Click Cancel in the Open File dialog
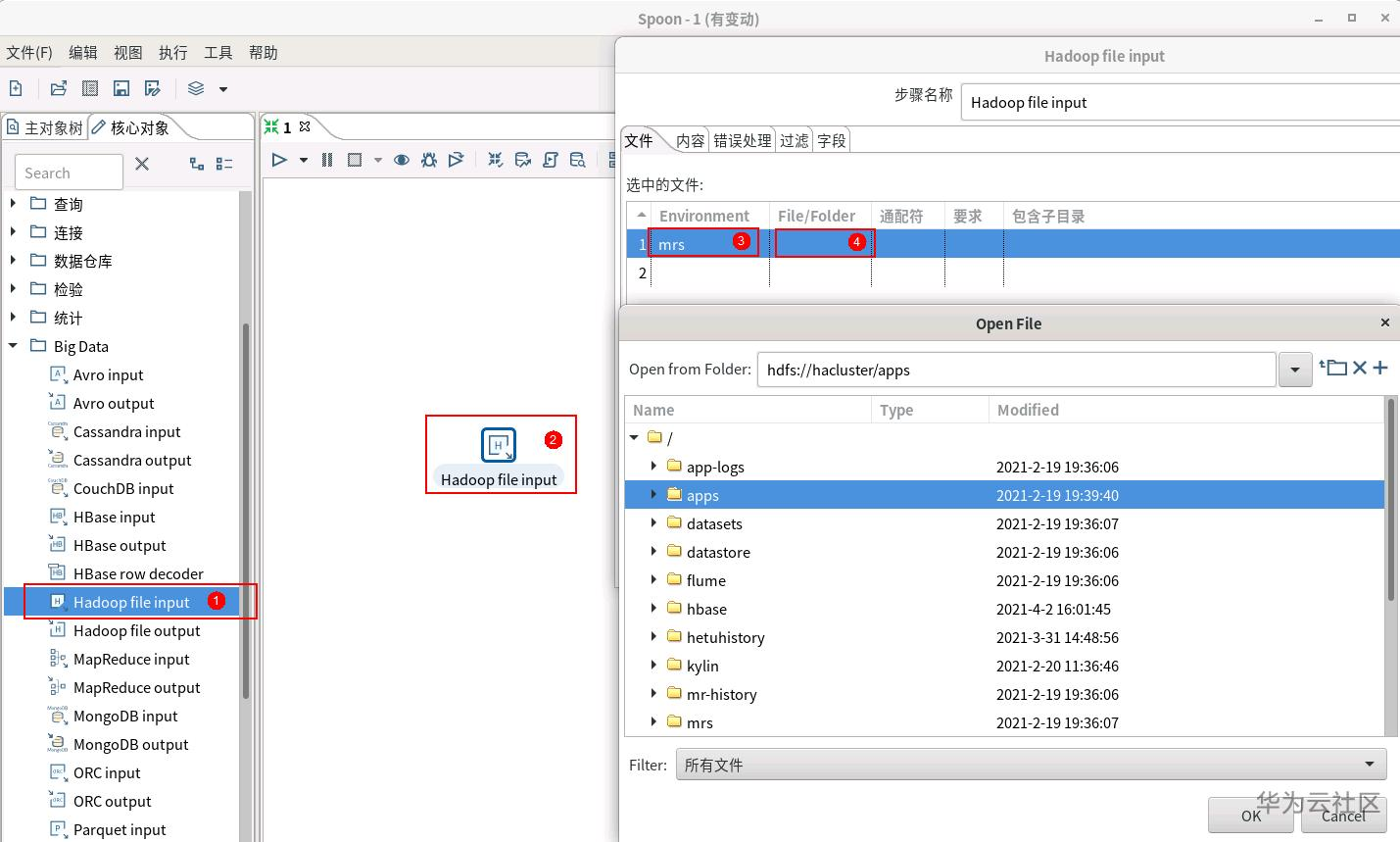The width and height of the screenshot is (1400, 842). (1343, 816)
